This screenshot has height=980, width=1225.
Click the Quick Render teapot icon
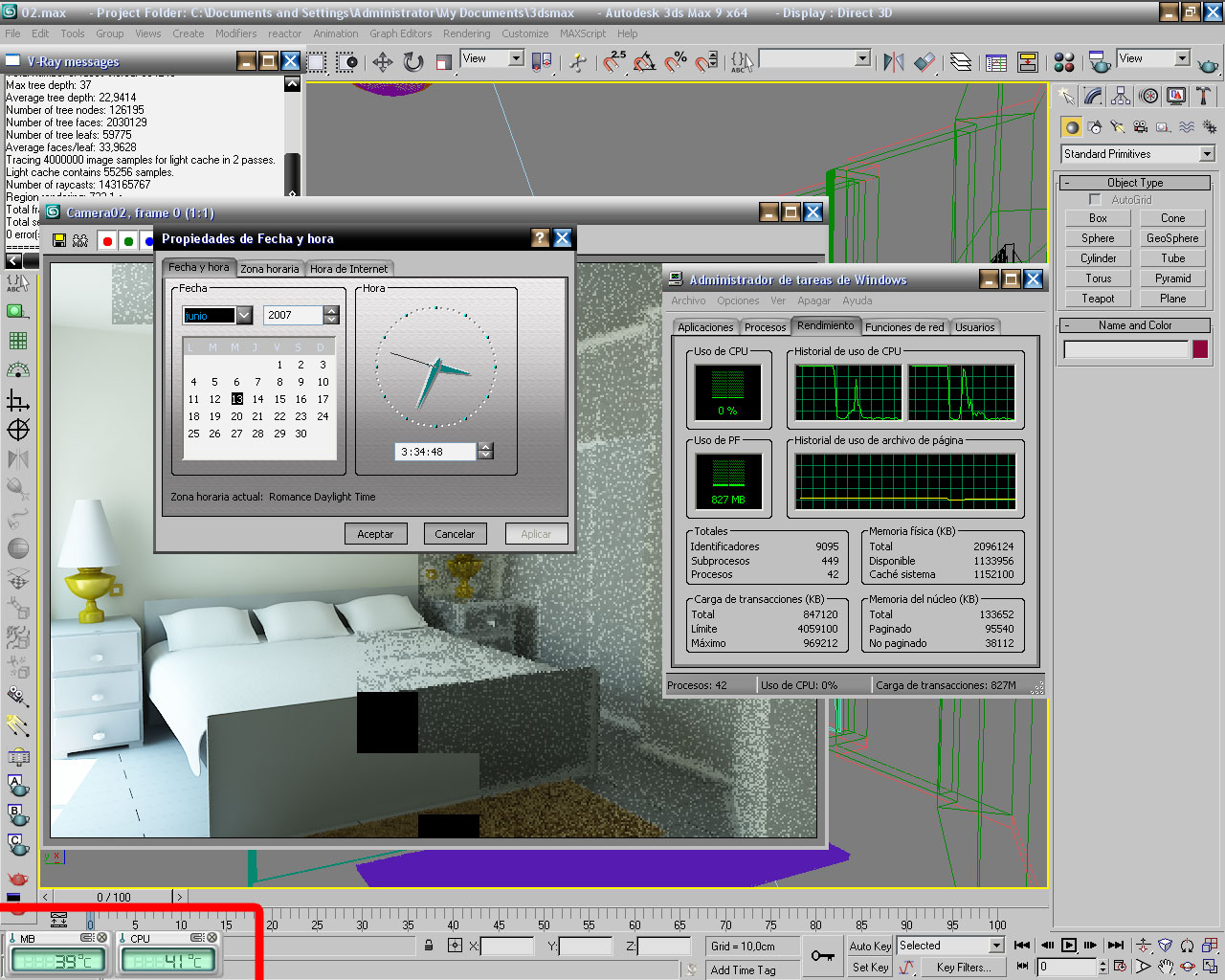1208,64
